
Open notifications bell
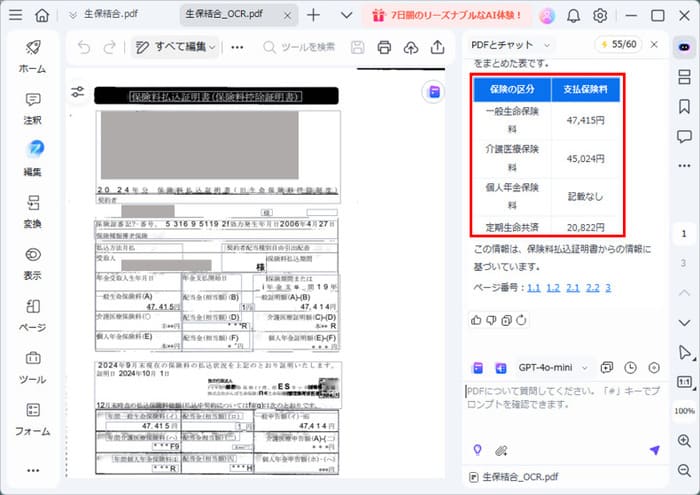[x=574, y=16]
